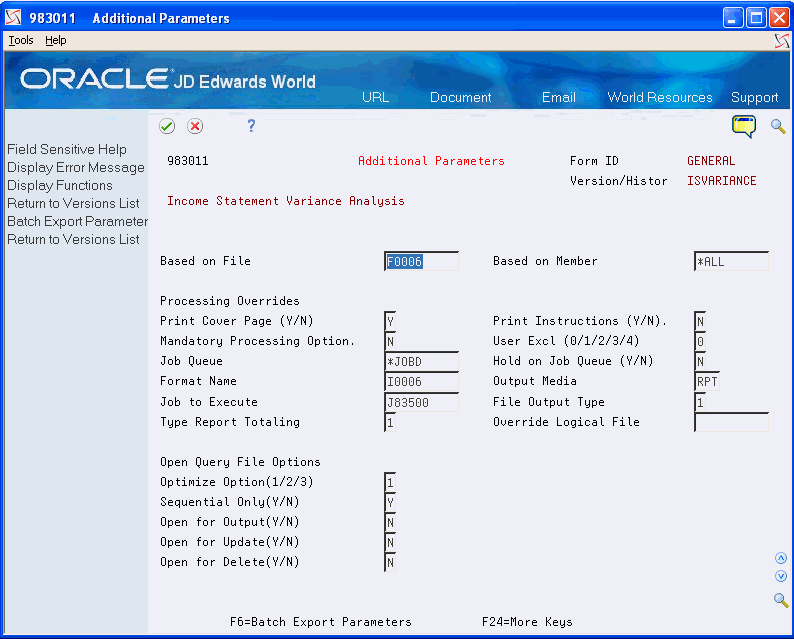Open the Help menu
The image size is (794, 639).
click(x=56, y=40)
